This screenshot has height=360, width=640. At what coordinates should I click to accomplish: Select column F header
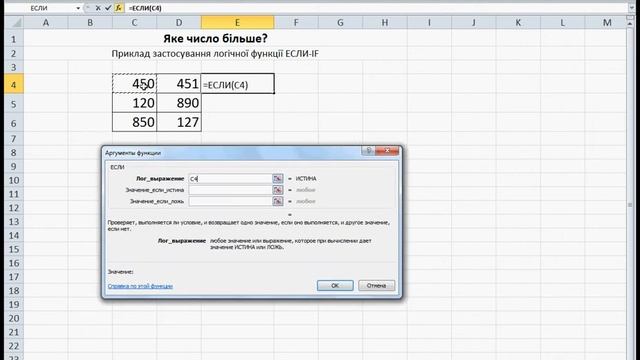296,22
